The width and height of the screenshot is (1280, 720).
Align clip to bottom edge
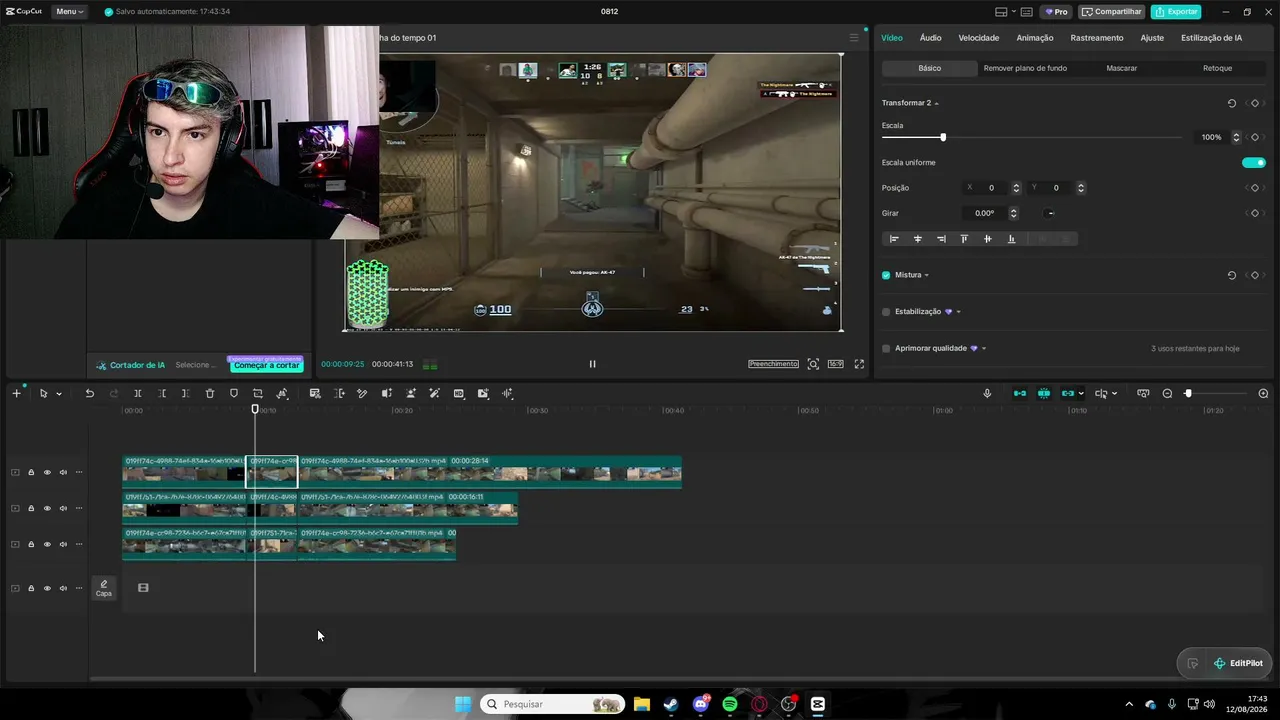tap(1011, 239)
